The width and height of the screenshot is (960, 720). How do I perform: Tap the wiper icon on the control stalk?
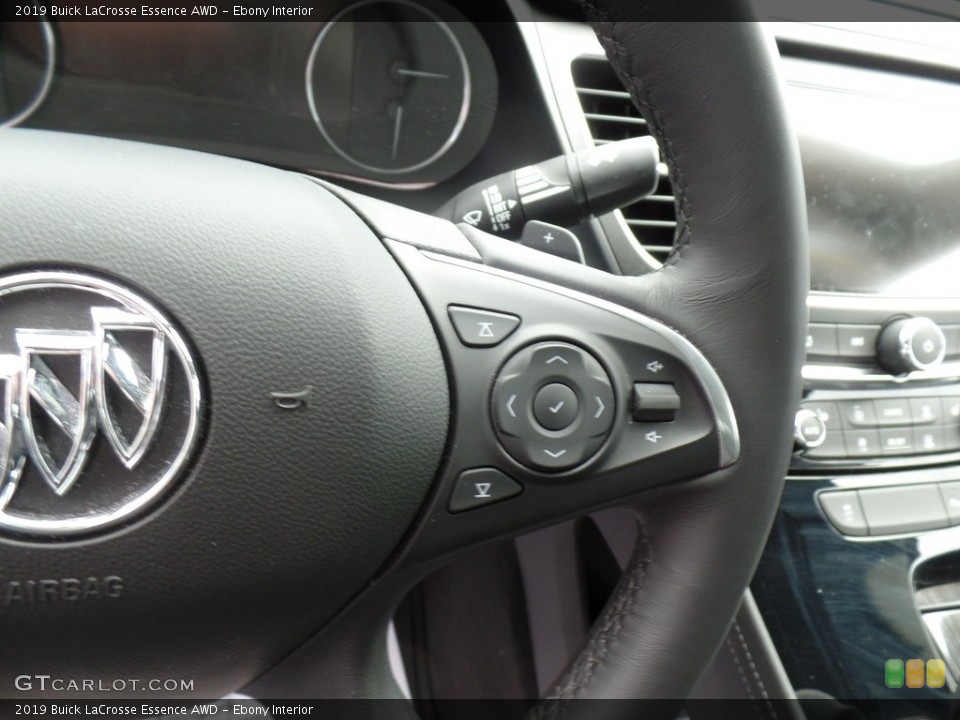click(x=473, y=216)
